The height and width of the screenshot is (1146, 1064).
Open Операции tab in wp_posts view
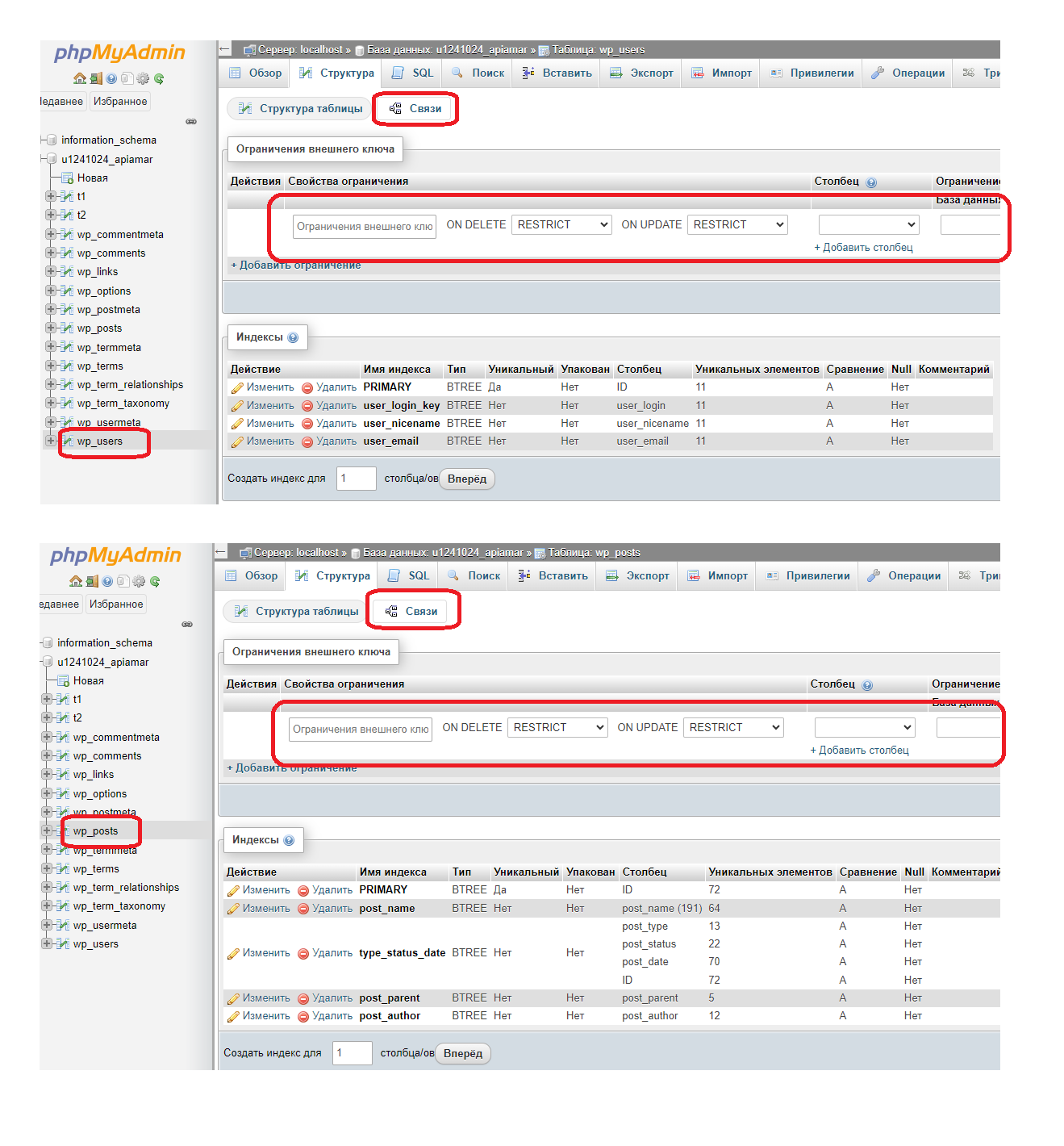(904, 576)
